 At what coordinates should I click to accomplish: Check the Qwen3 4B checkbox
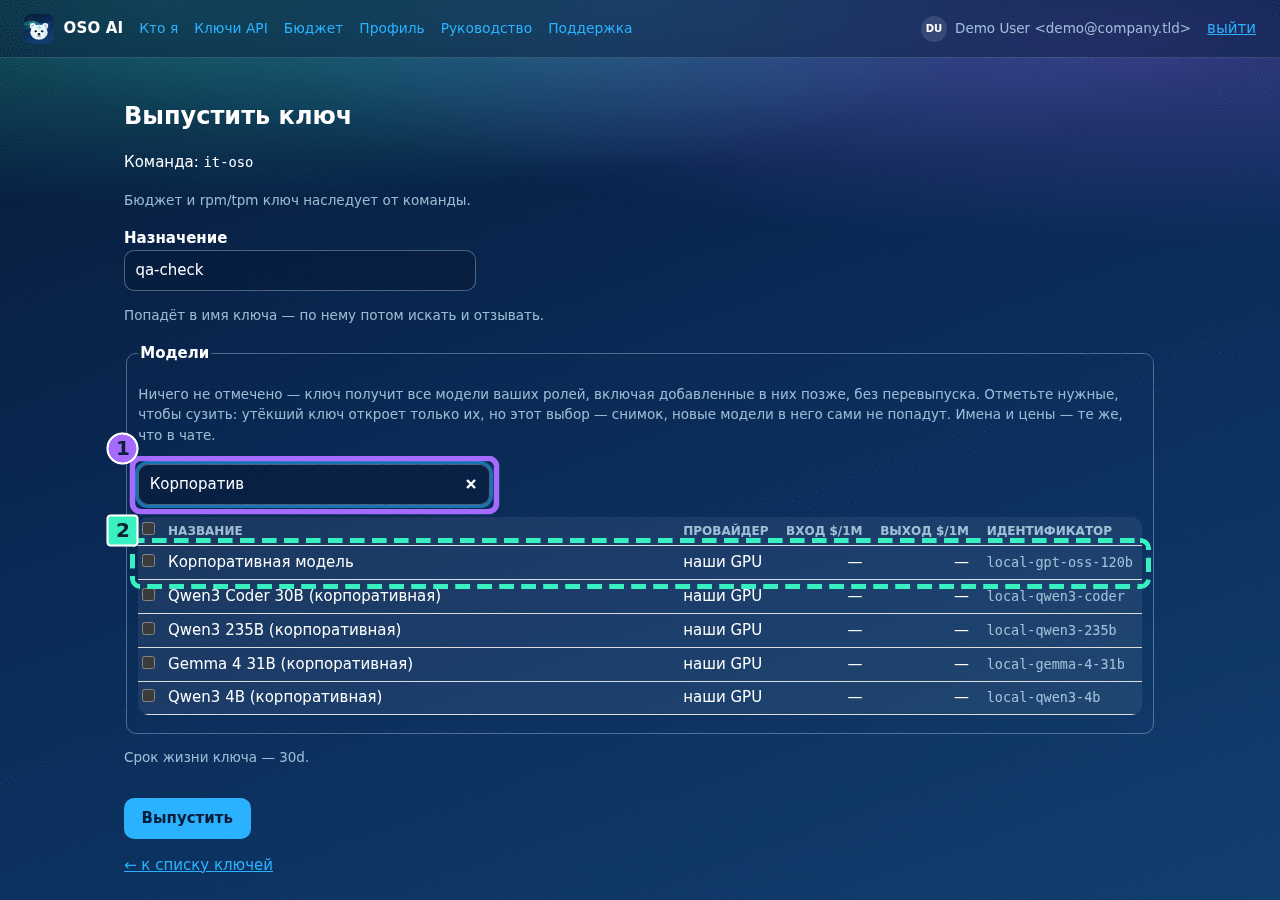click(x=148, y=695)
